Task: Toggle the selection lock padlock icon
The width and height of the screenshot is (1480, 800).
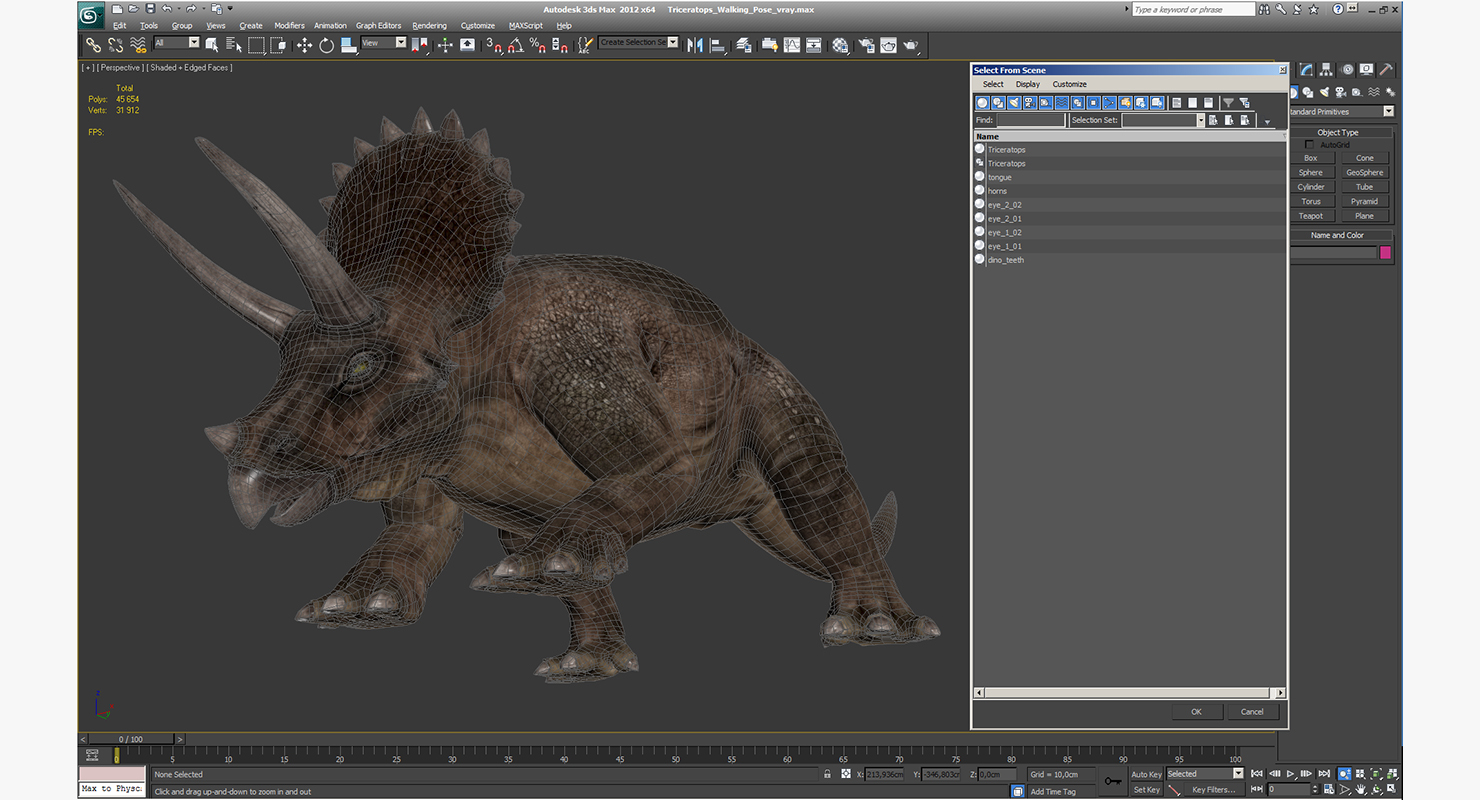Action: (827, 774)
